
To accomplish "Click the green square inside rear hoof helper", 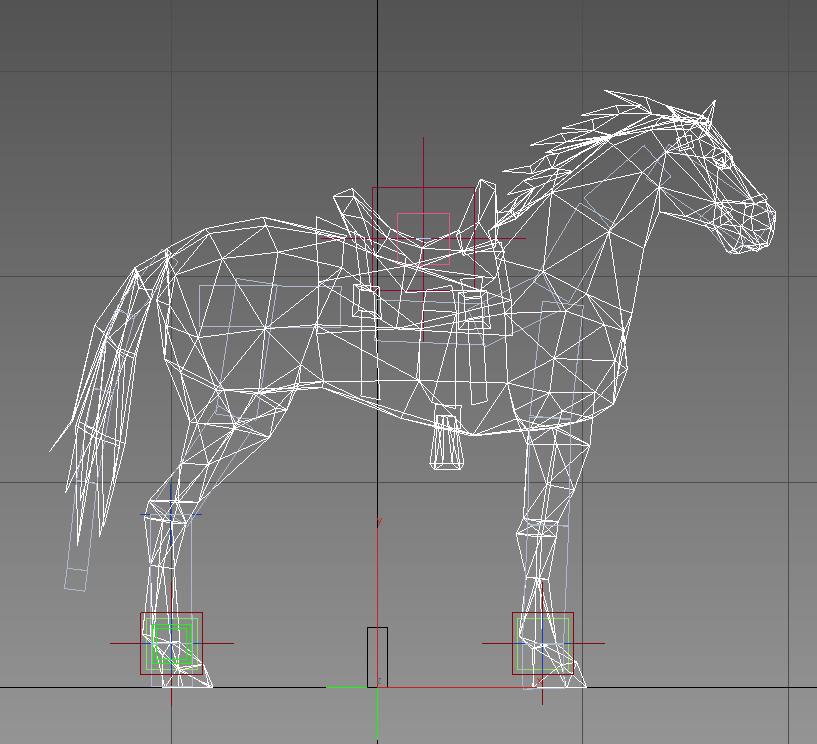I will click(x=168, y=643).
